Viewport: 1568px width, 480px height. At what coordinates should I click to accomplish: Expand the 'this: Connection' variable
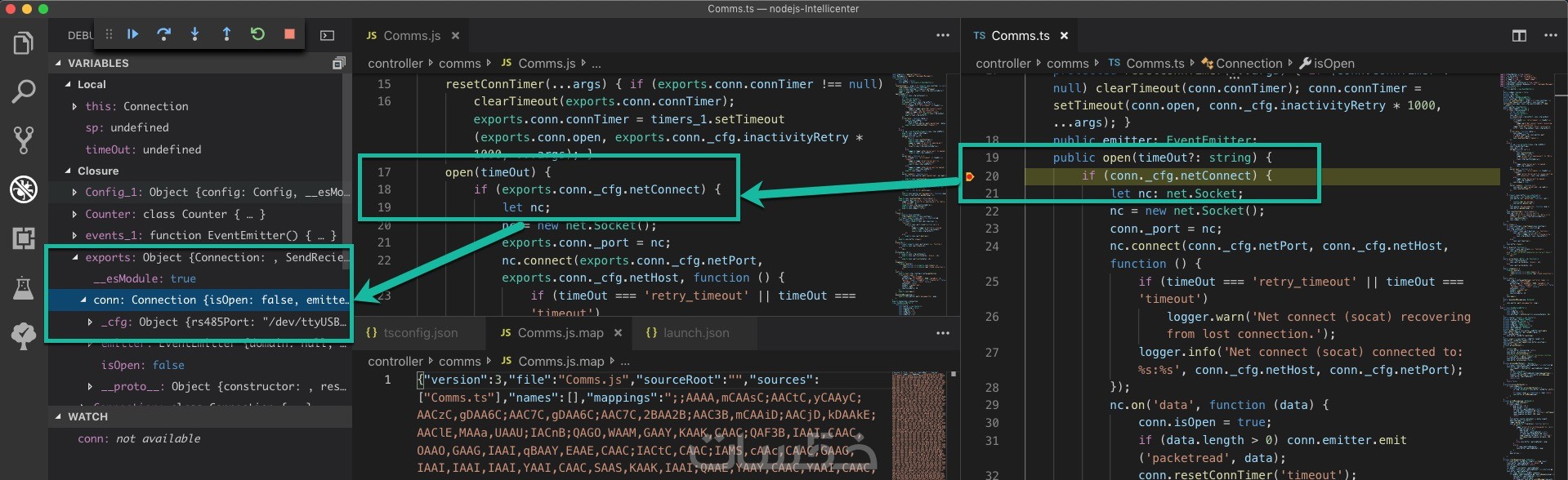[x=74, y=106]
